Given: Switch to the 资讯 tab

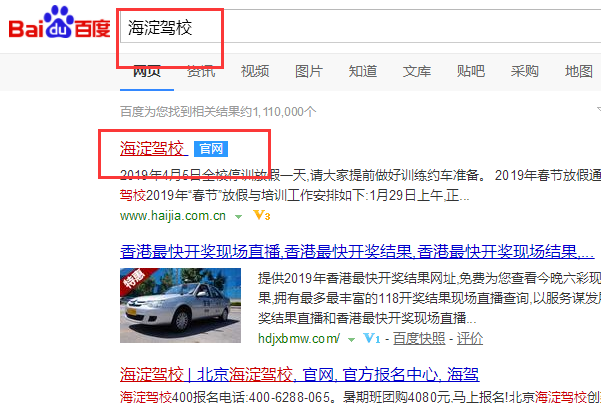Looking at the screenshot, I should (x=201, y=71).
